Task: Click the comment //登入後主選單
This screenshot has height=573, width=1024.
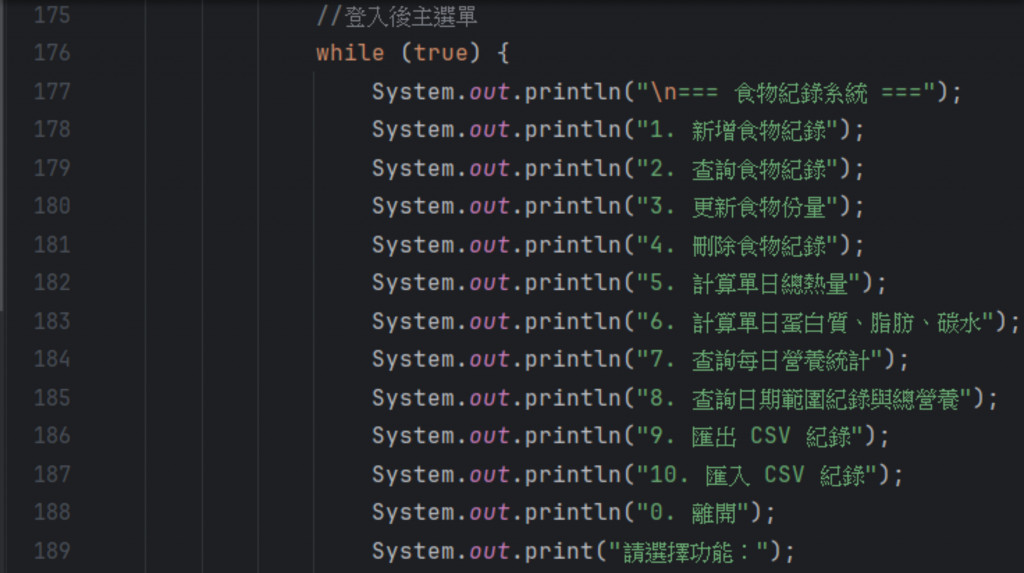Action: tap(396, 16)
